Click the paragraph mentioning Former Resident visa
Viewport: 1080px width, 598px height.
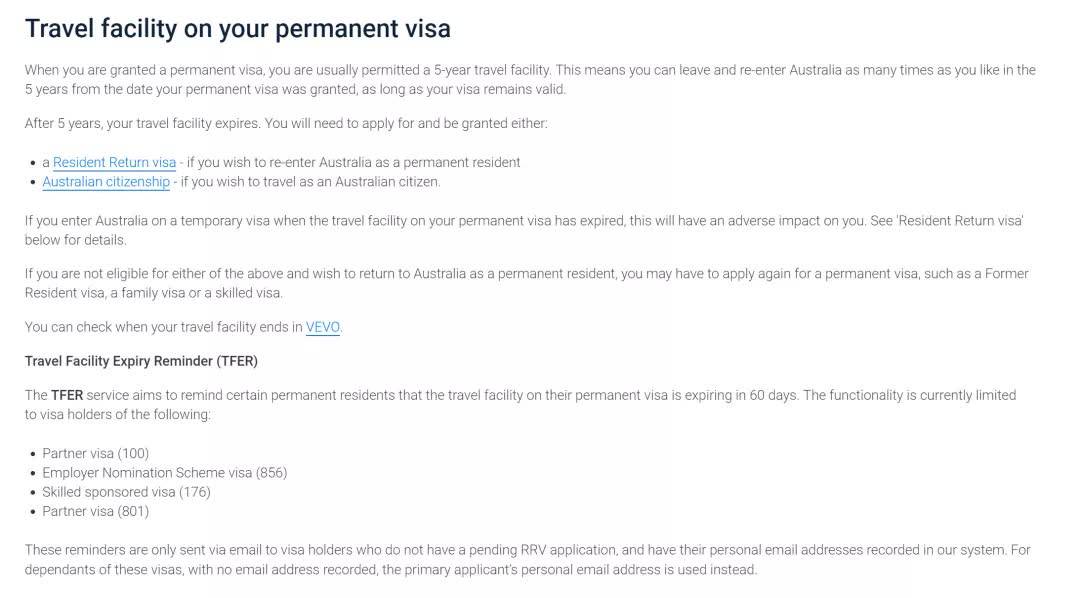click(x=527, y=283)
